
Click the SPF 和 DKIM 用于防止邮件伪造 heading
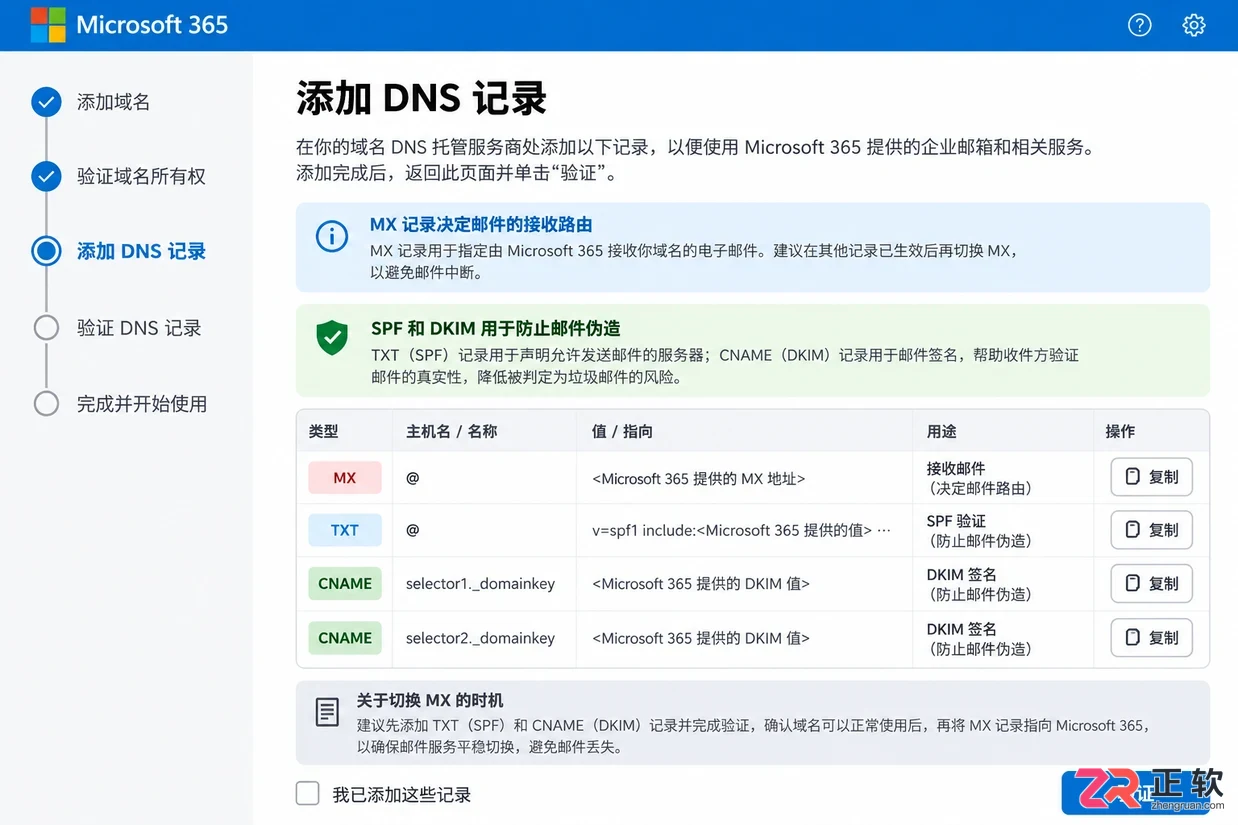coord(495,328)
